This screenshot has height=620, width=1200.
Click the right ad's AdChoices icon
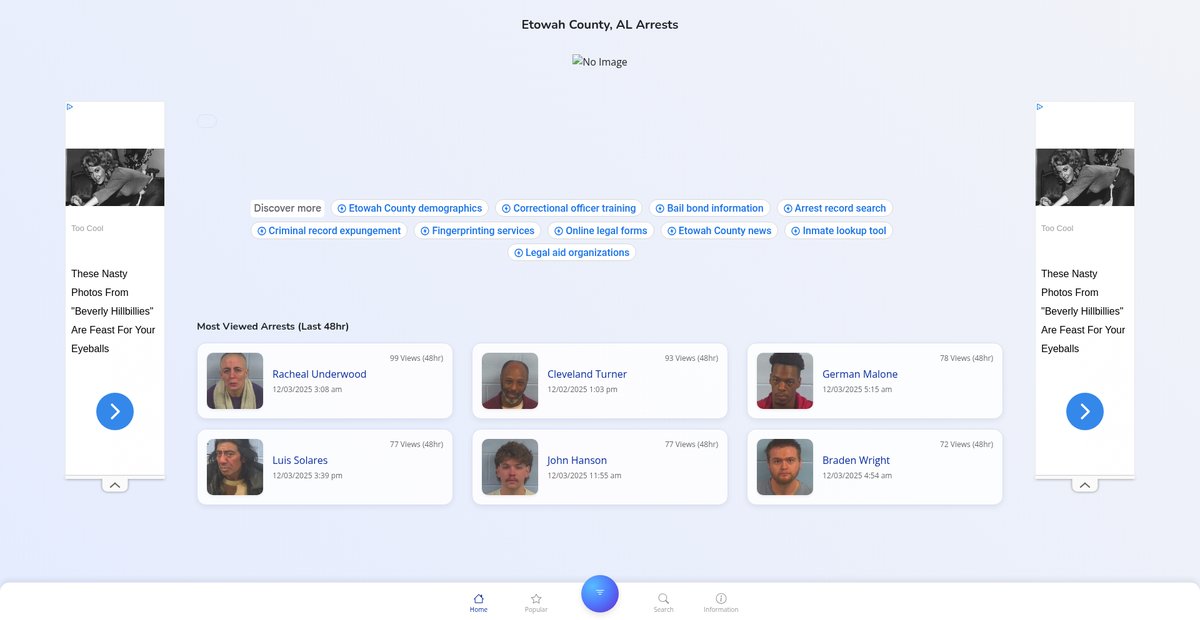1040,106
